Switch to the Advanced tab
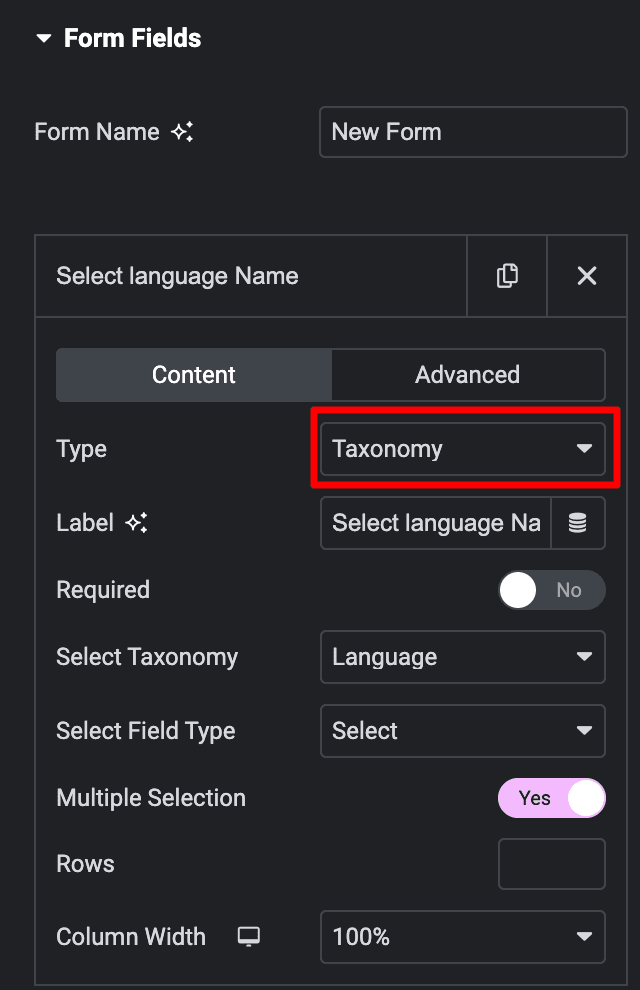Screen dimensions: 640x990 (x=467, y=375)
